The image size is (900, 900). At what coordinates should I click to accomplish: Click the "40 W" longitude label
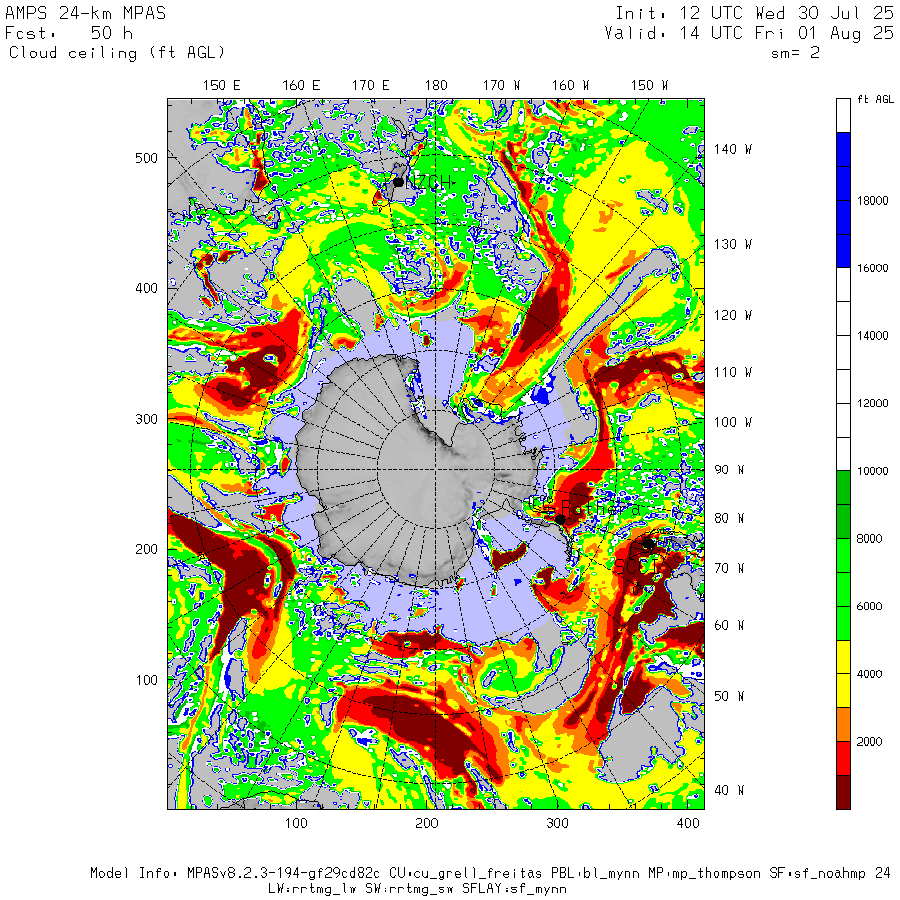pos(729,790)
